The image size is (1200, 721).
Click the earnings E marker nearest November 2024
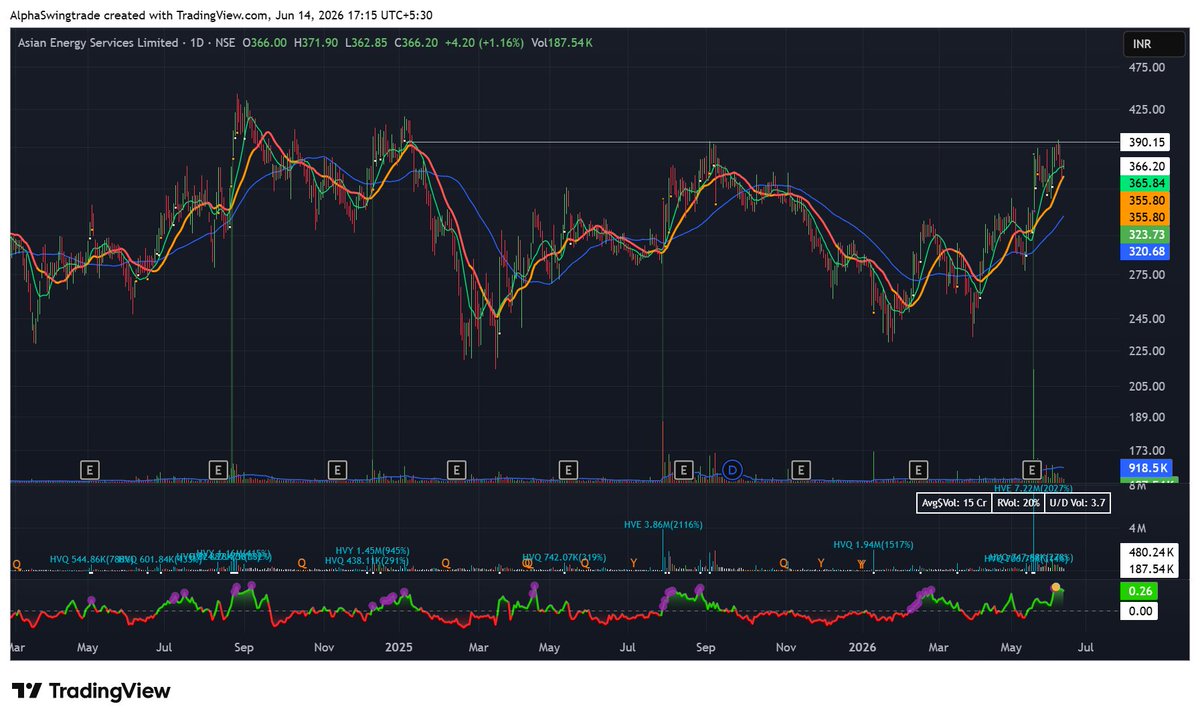coord(338,468)
